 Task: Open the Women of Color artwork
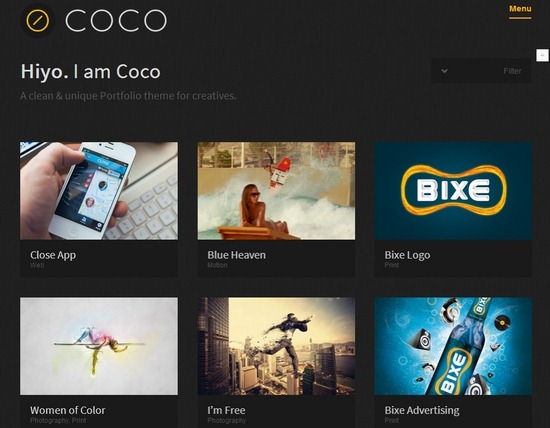pos(99,346)
